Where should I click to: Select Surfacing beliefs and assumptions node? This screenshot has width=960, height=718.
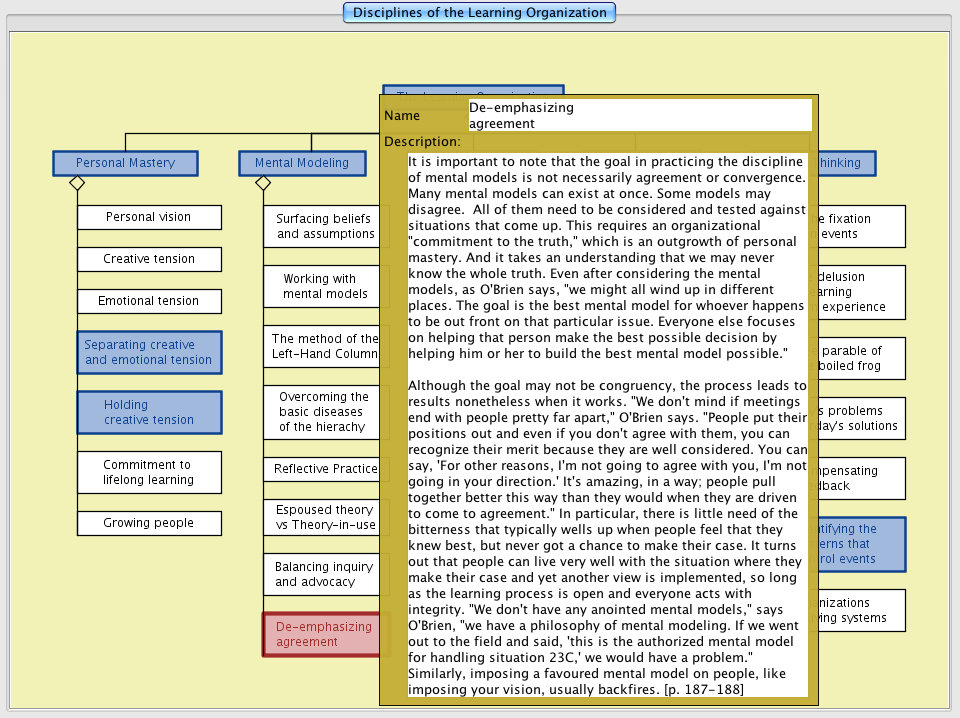pos(322,226)
